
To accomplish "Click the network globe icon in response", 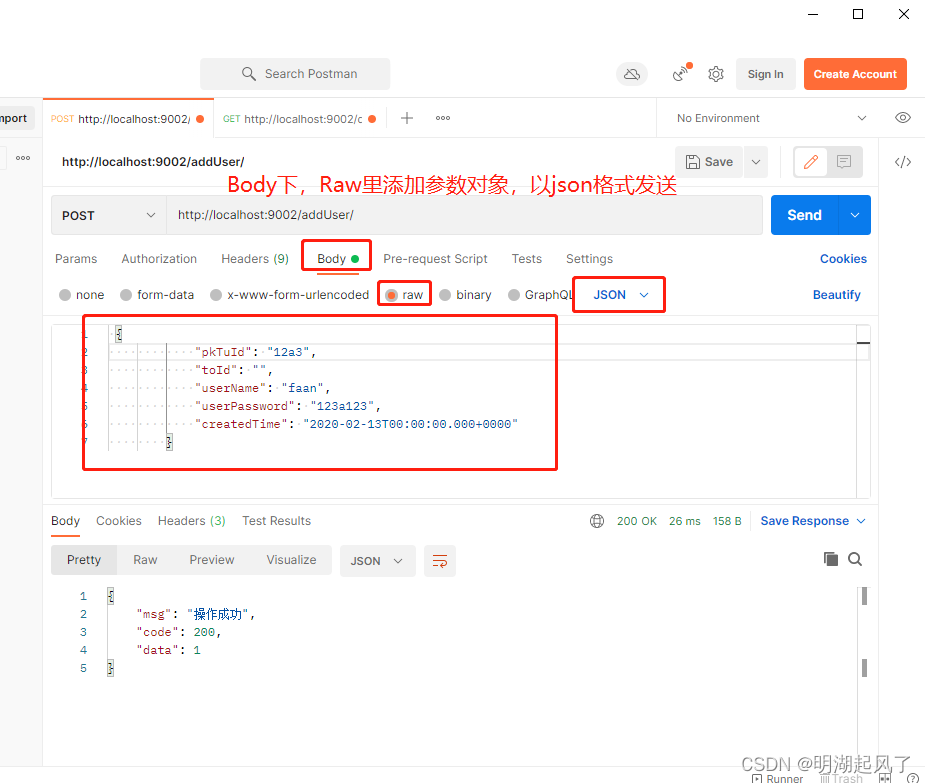I will coord(597,521).
